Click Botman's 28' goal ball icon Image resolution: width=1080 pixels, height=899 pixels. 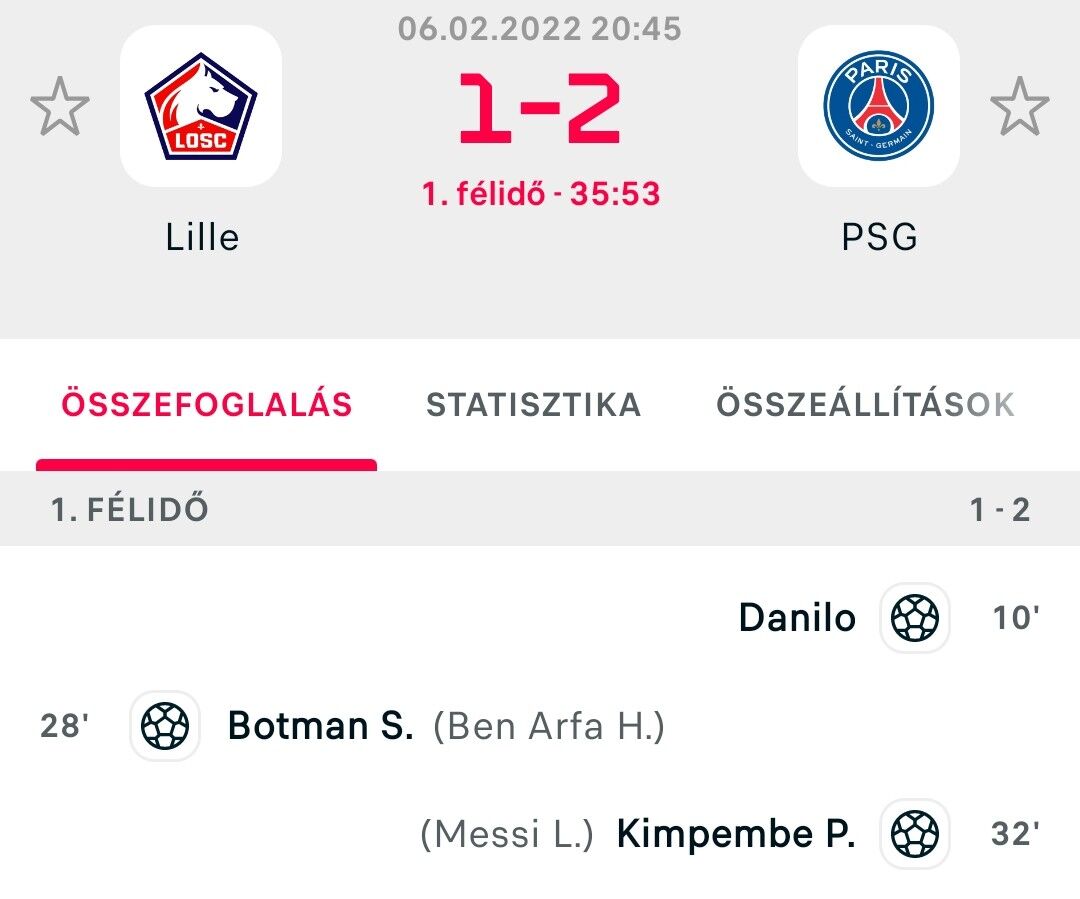(x=165, y=726)
